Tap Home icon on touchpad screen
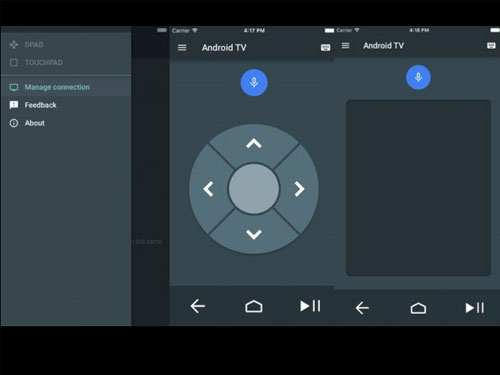This screenshot has width=500, height=375. 418,308
